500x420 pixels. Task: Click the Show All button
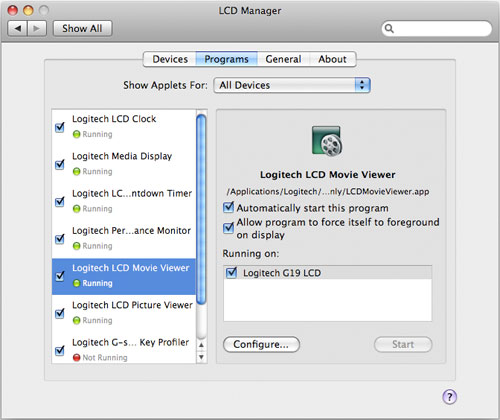pos(82,29)
